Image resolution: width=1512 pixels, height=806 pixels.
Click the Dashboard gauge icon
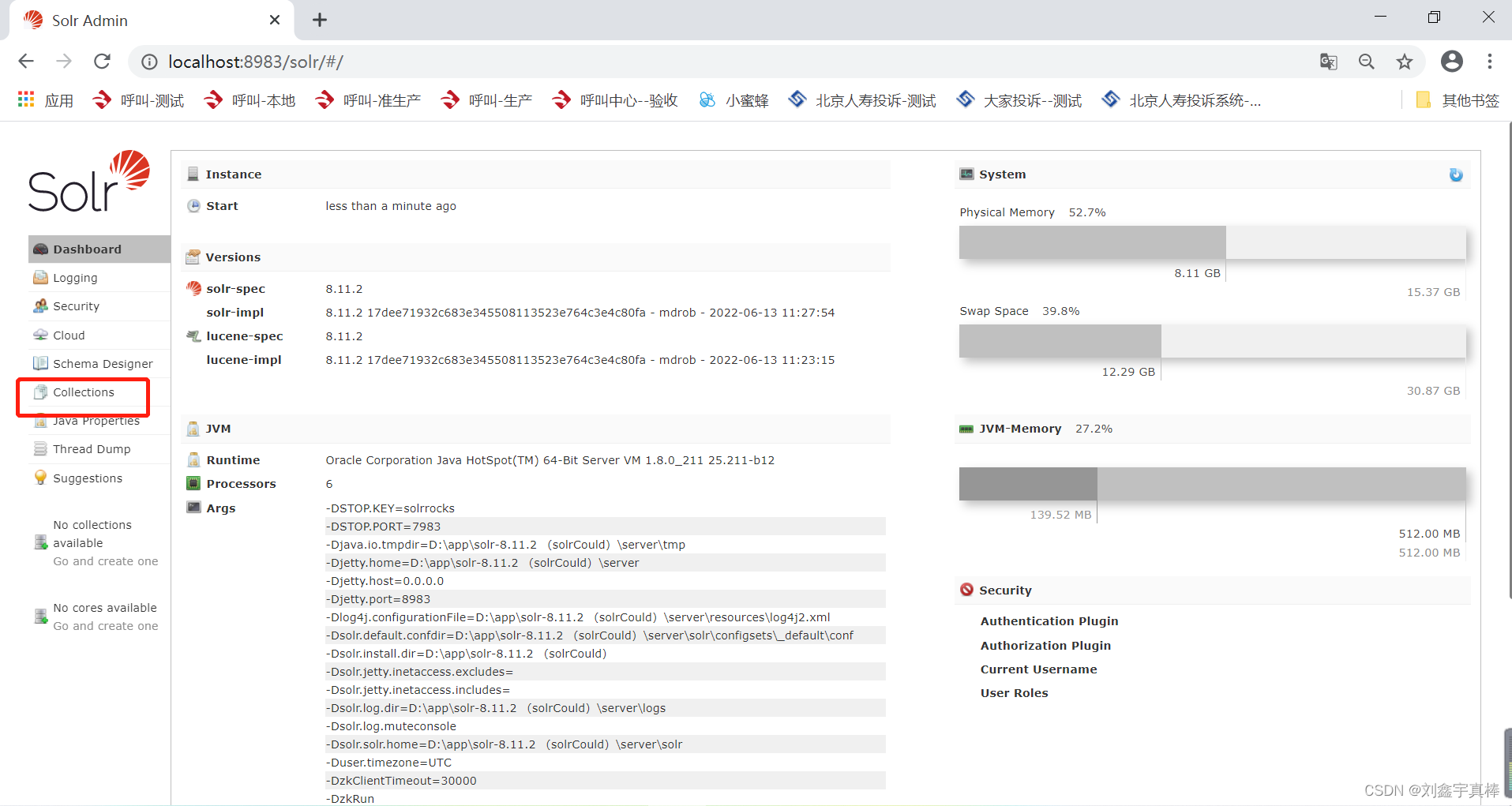click(x=40, y=249)
